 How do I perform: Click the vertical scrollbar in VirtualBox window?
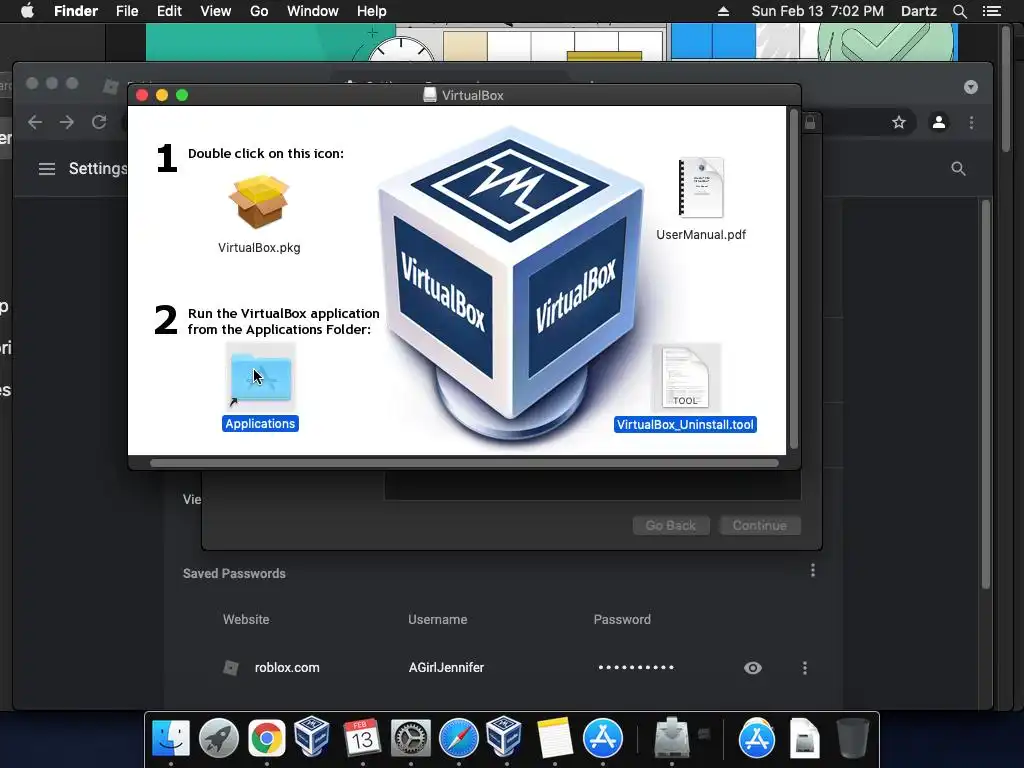coord(794,279)
